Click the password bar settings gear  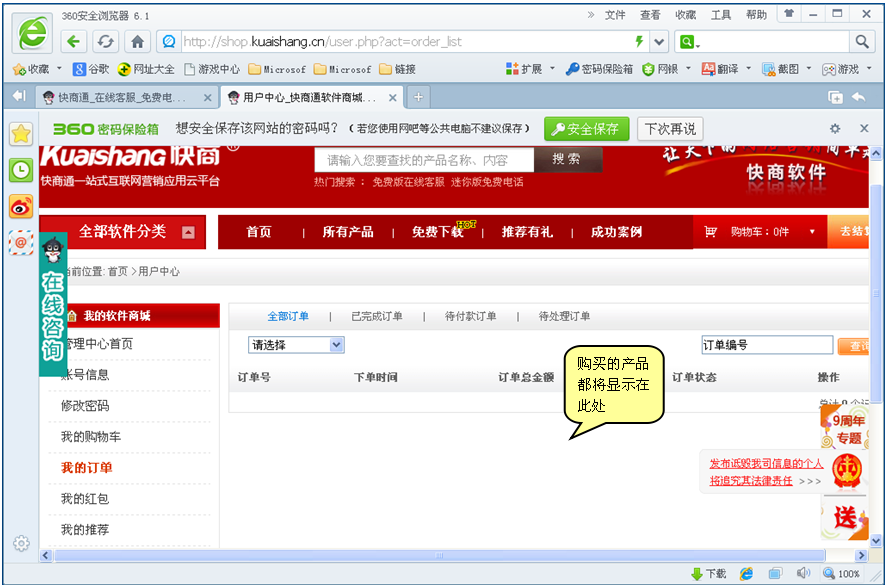pos(835,129)
